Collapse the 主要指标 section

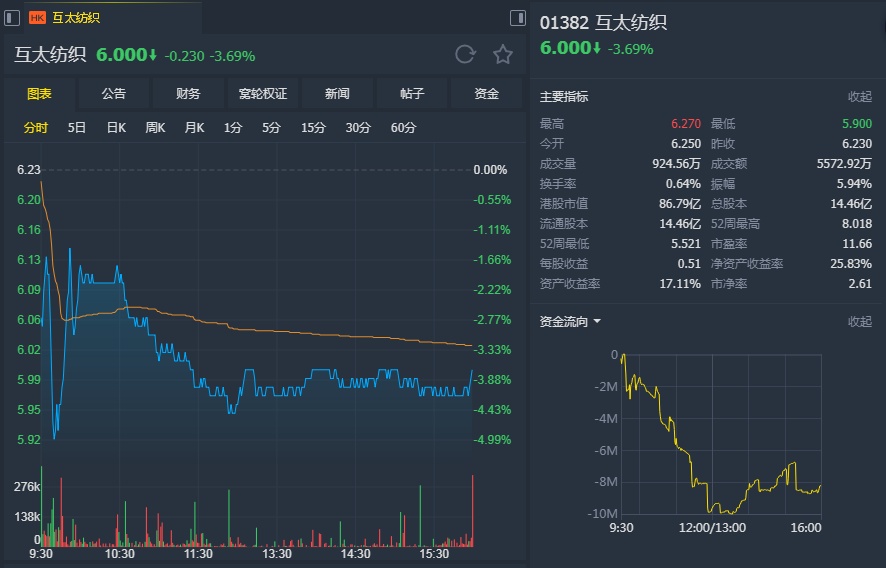click(x=859, y=97)
